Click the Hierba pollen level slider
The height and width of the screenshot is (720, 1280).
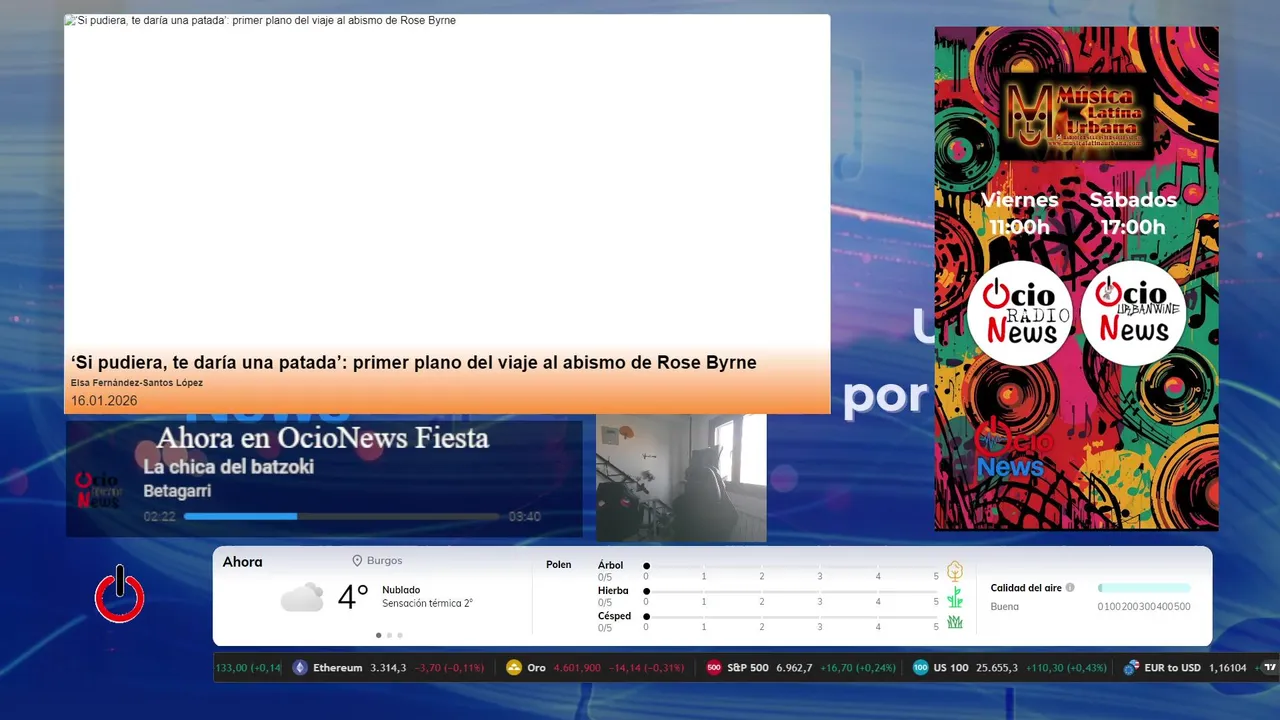pos(791,592)
